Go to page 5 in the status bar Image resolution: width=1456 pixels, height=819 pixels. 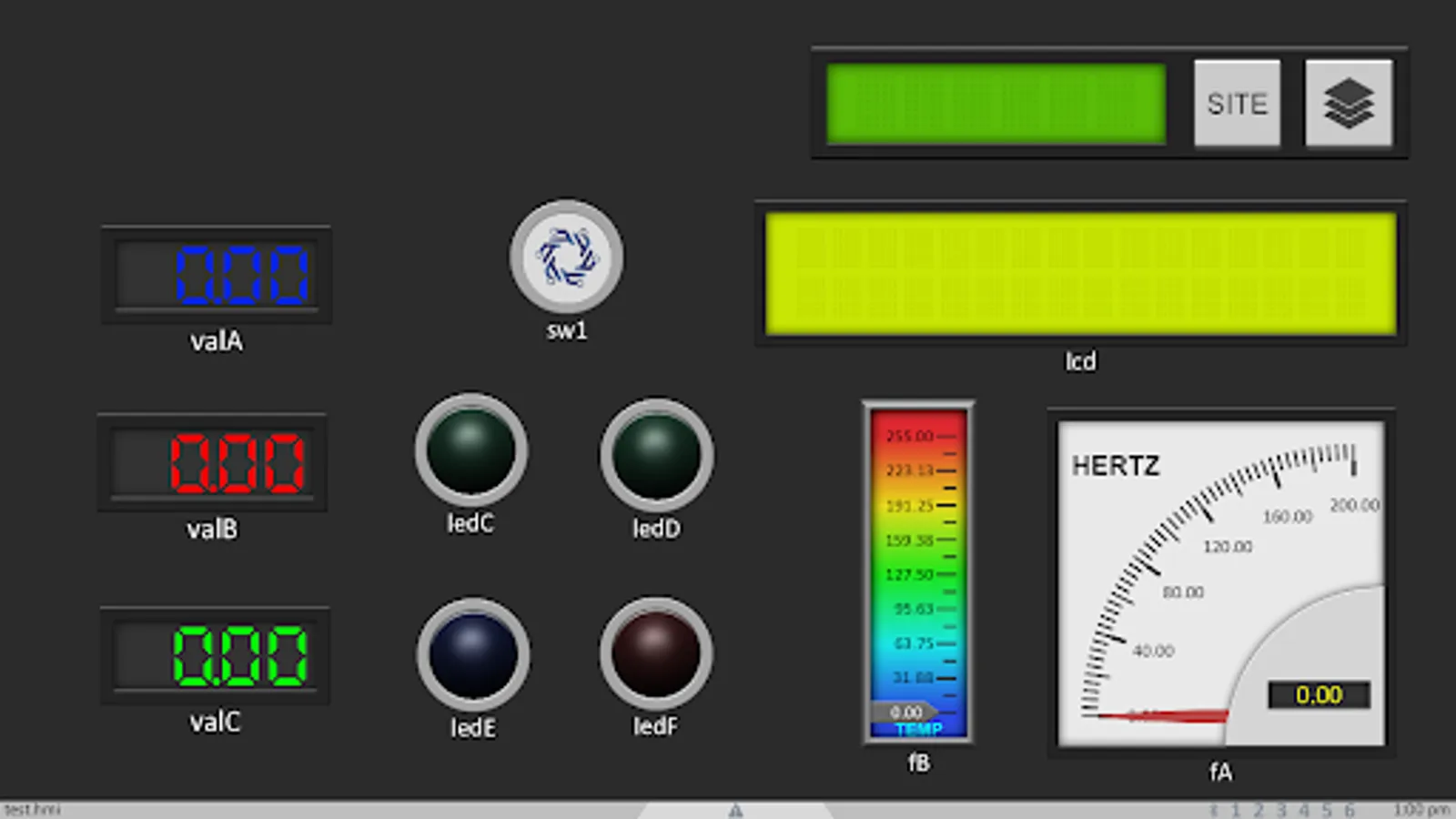pos(1327,810)
